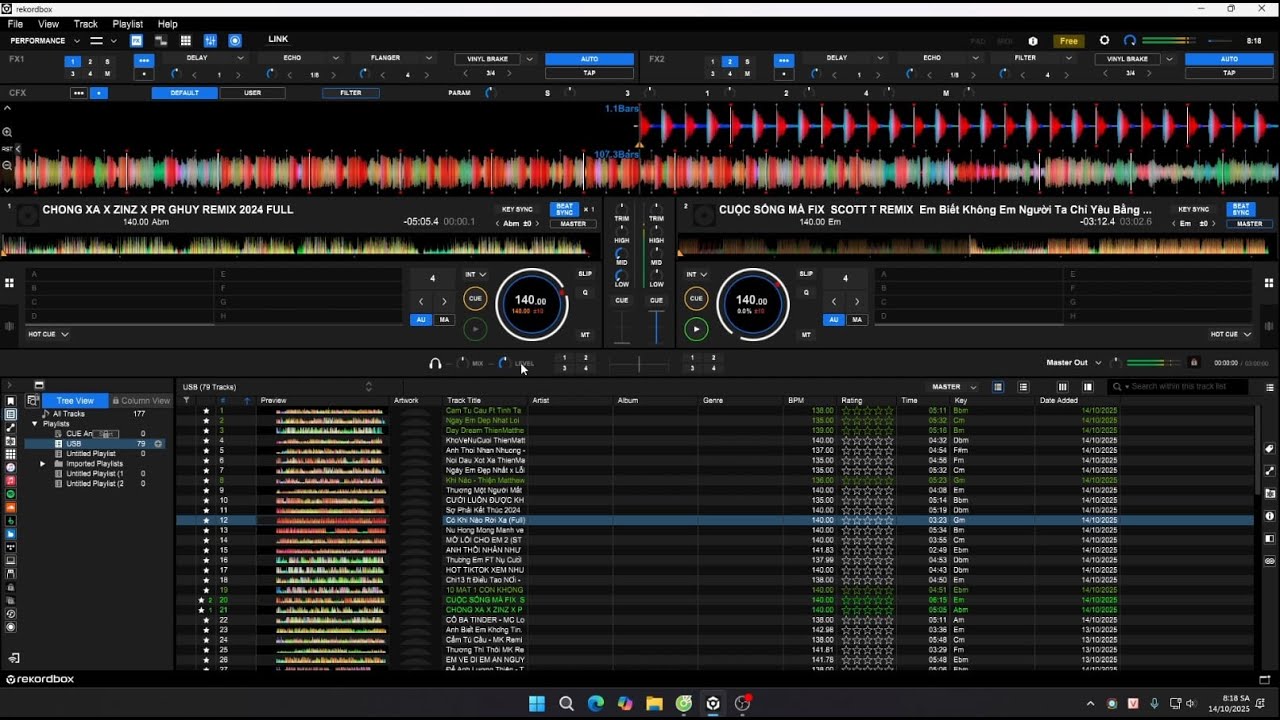Open the Master Out dropdown
This screenshot has height=720, width=1280.
tap(1074, 362)
